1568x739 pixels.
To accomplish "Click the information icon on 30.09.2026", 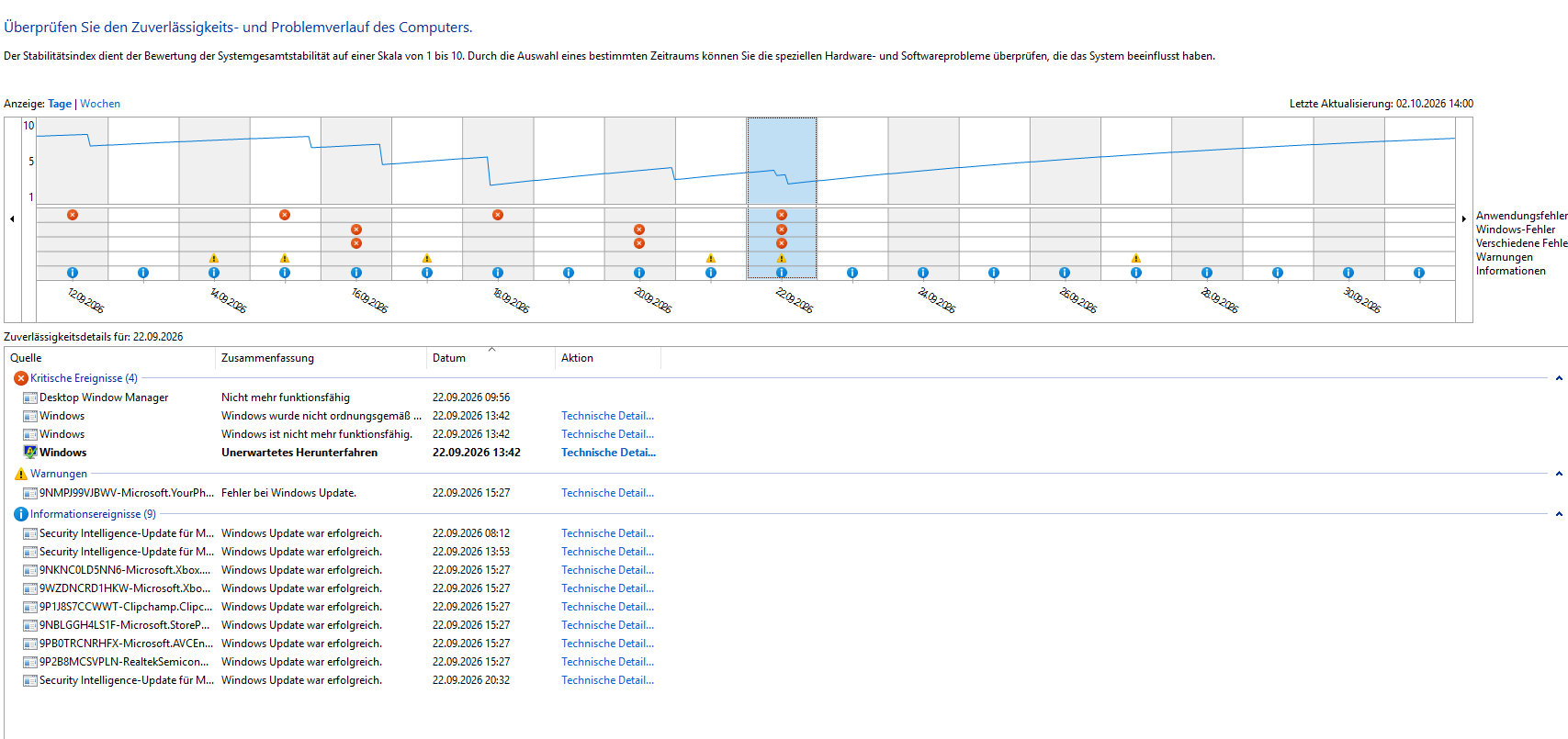I will (1348, 273).
